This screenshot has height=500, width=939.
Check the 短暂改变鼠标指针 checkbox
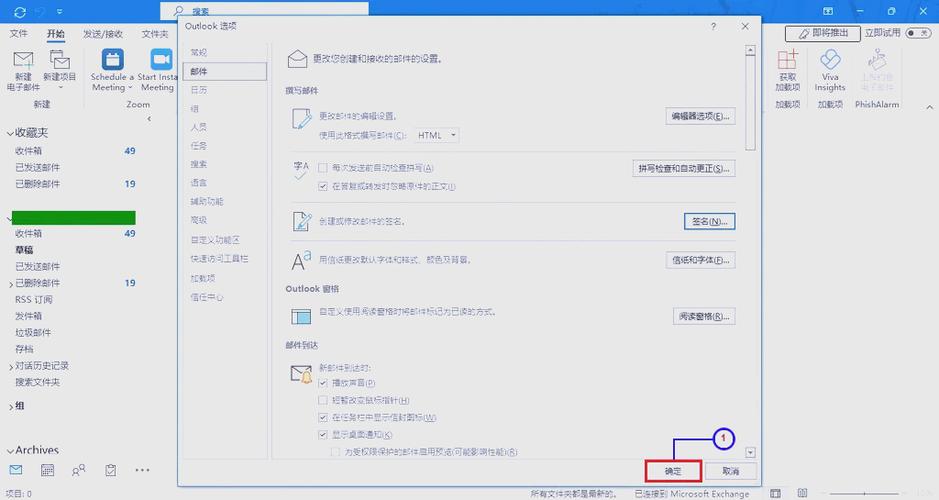(323, 400)
